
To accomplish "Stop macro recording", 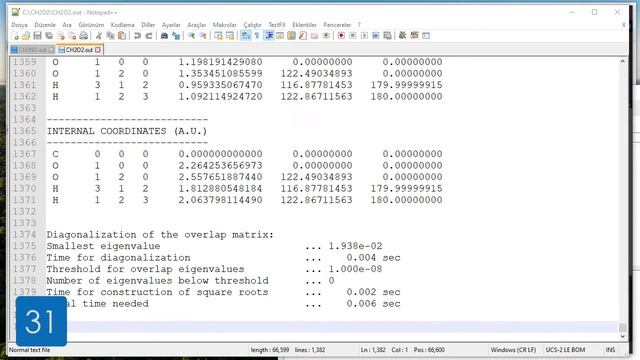I will click(353, 36).
